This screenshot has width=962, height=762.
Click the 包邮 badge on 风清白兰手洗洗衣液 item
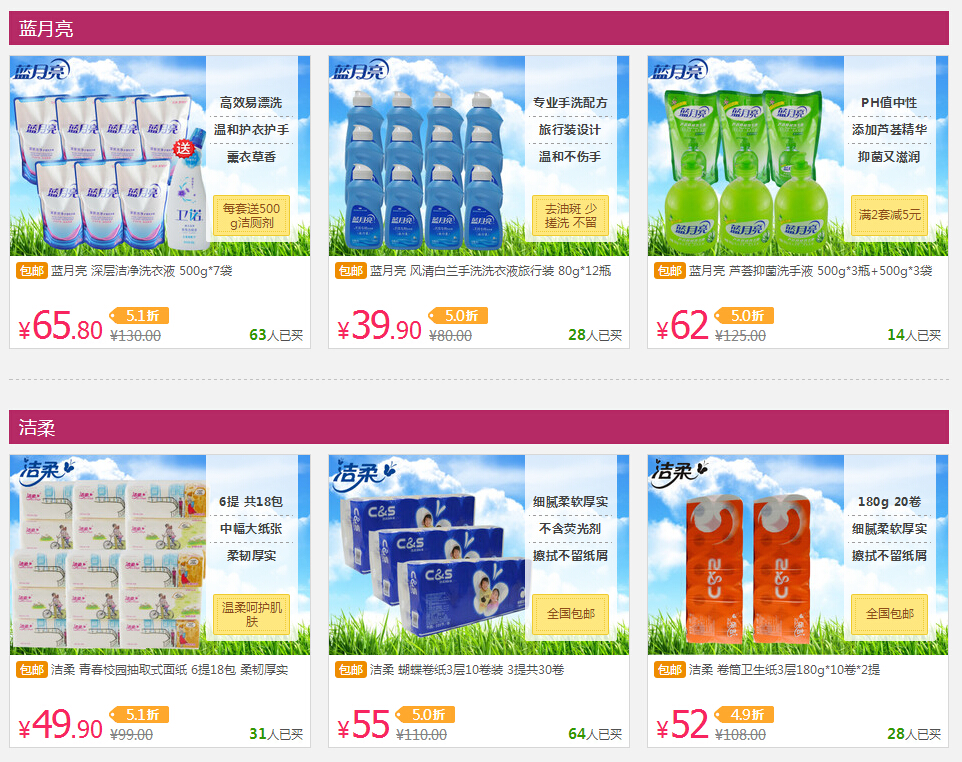351,271
